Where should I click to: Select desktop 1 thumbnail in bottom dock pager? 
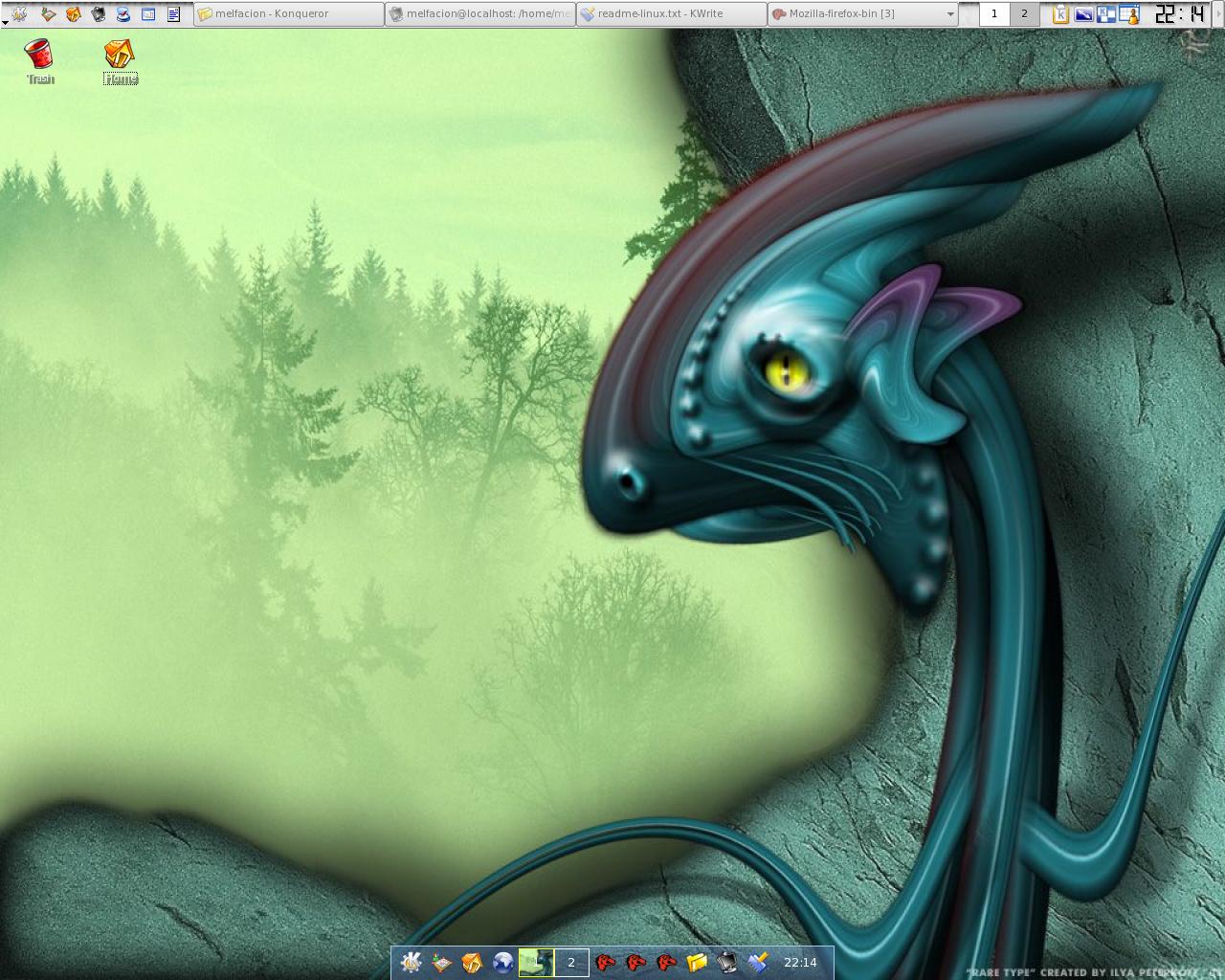(536, 962)
